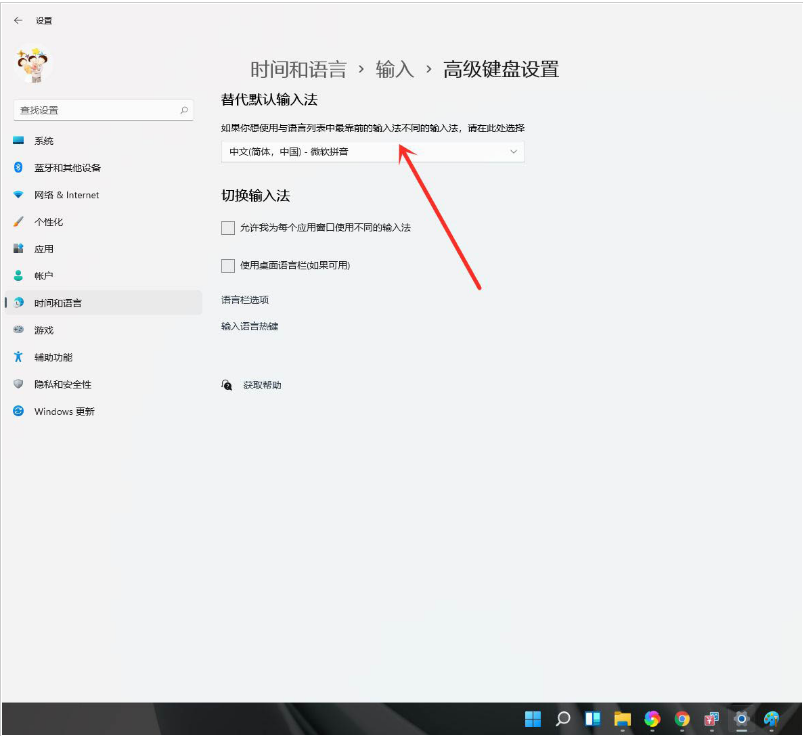803x736 pixels.
Task: Open 语言栏选项 link
Action: 245,300
